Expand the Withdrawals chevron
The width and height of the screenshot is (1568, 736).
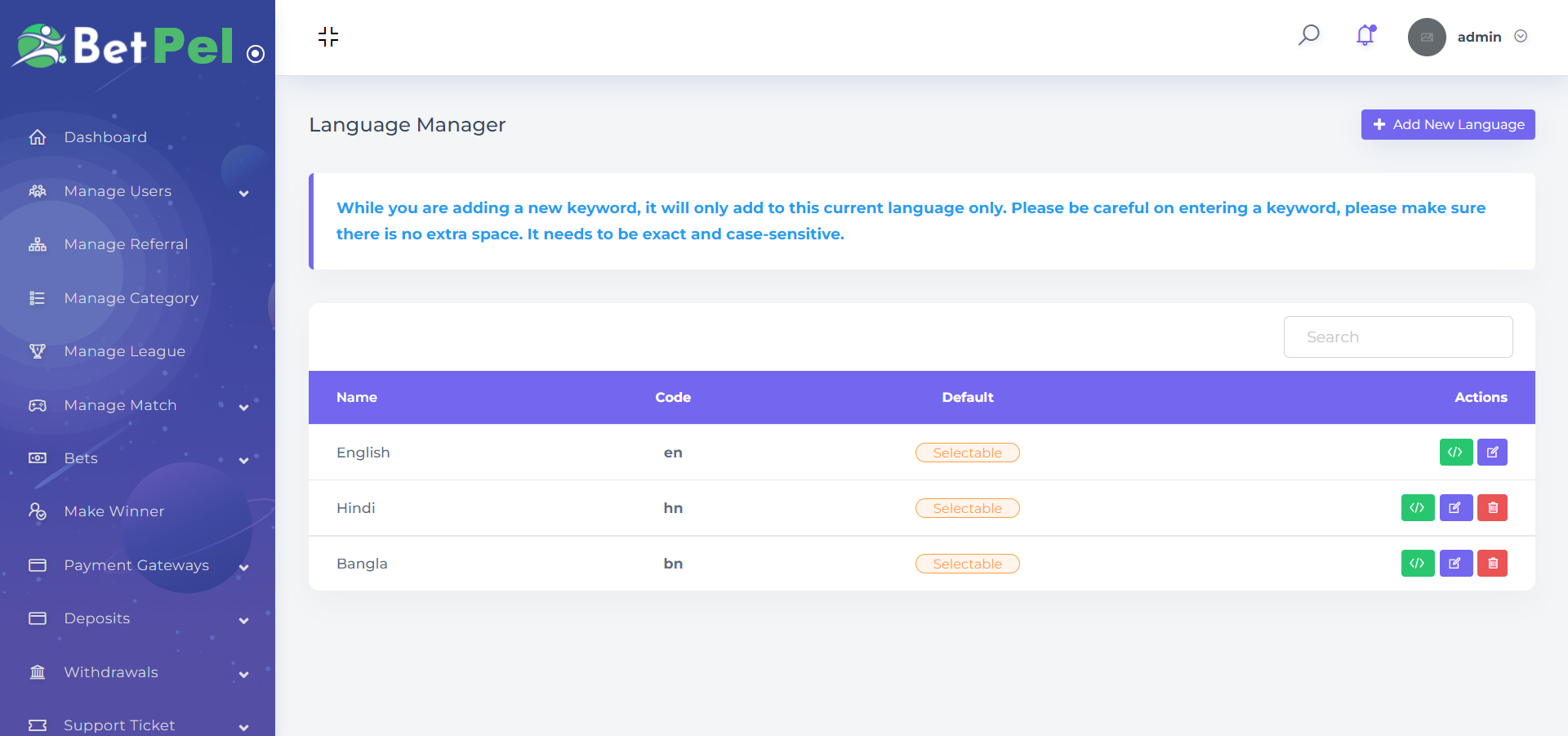tap(243, 675)
